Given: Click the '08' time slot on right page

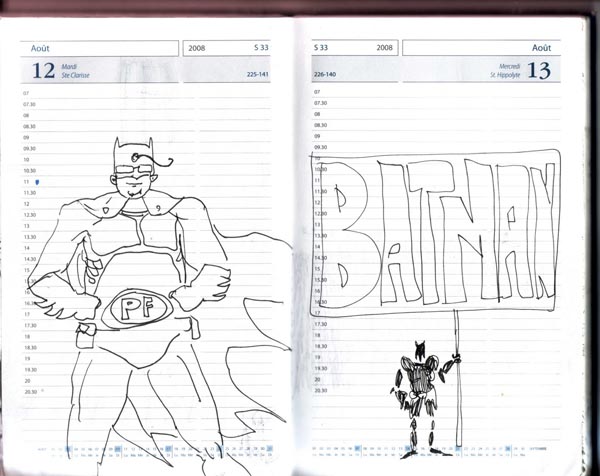Looking at the screenshot, I should tap(317, 114).
